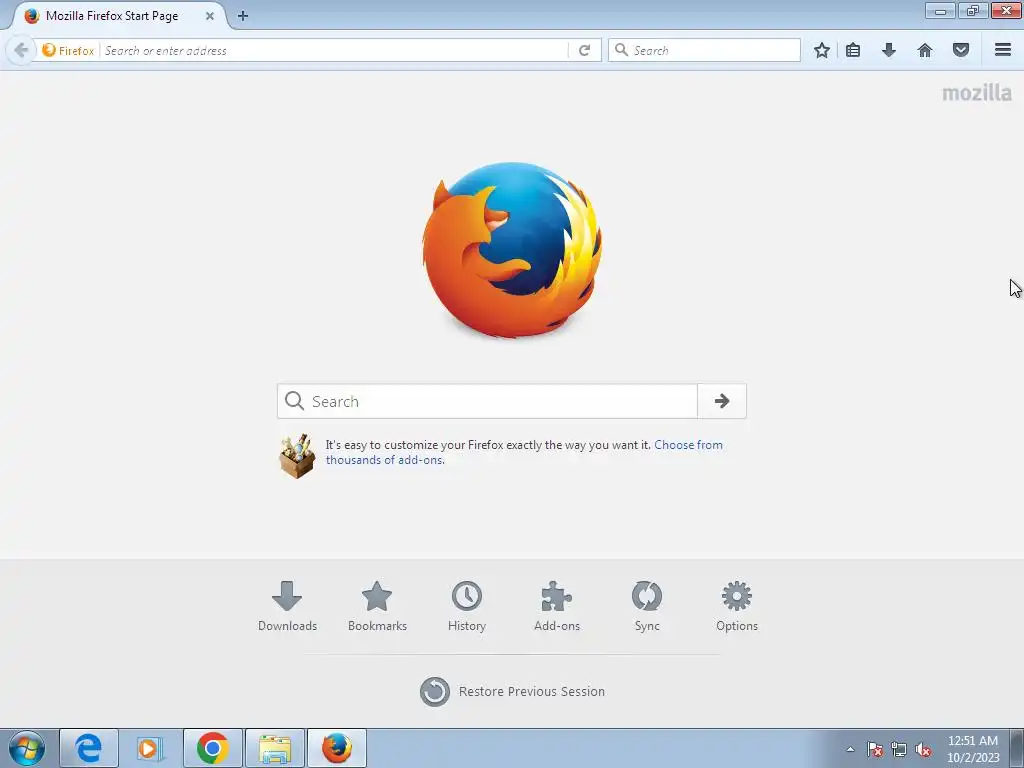Launch Google Chrome from taskbar
This screenshot has width=1024, height=768.
[212, 748]
